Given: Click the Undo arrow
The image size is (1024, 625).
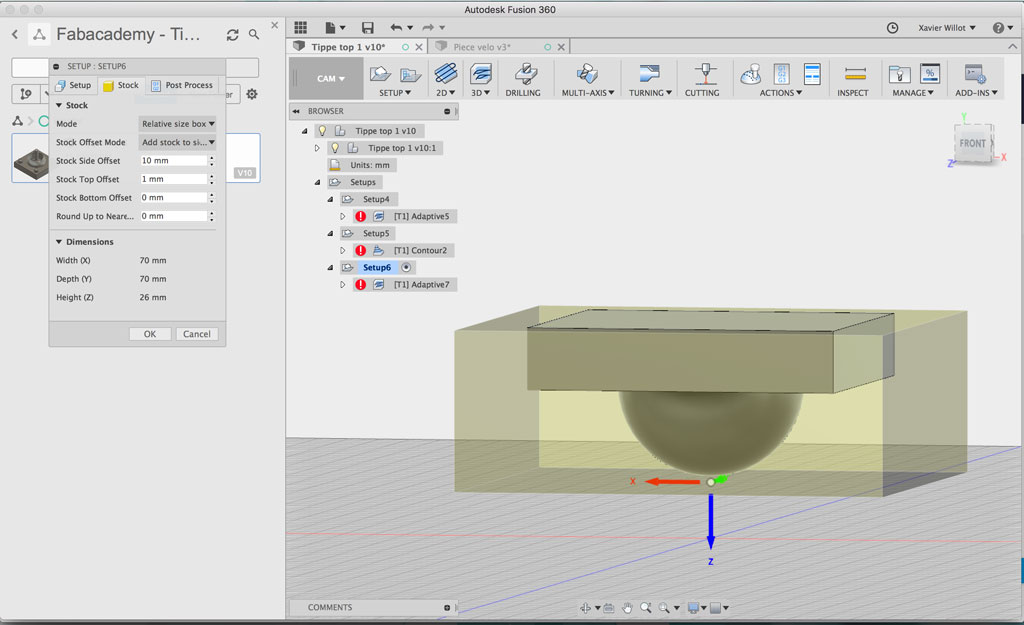Looking at the screenshot, I should [396, 27].
